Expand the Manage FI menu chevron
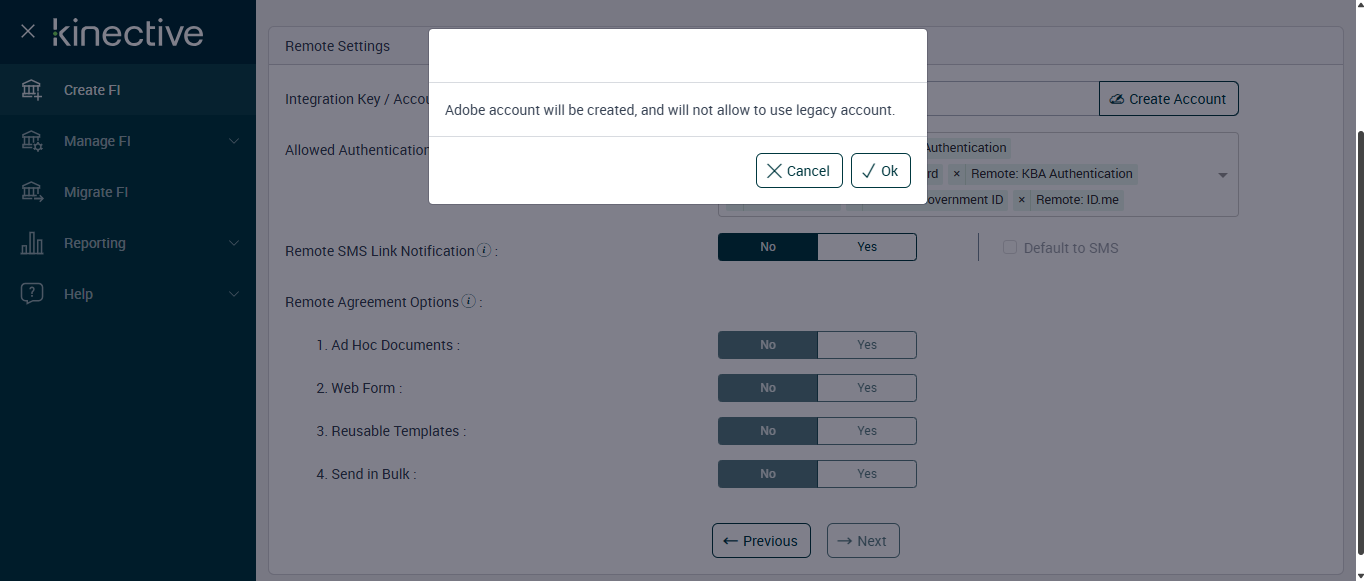 [x=234, y=141]
